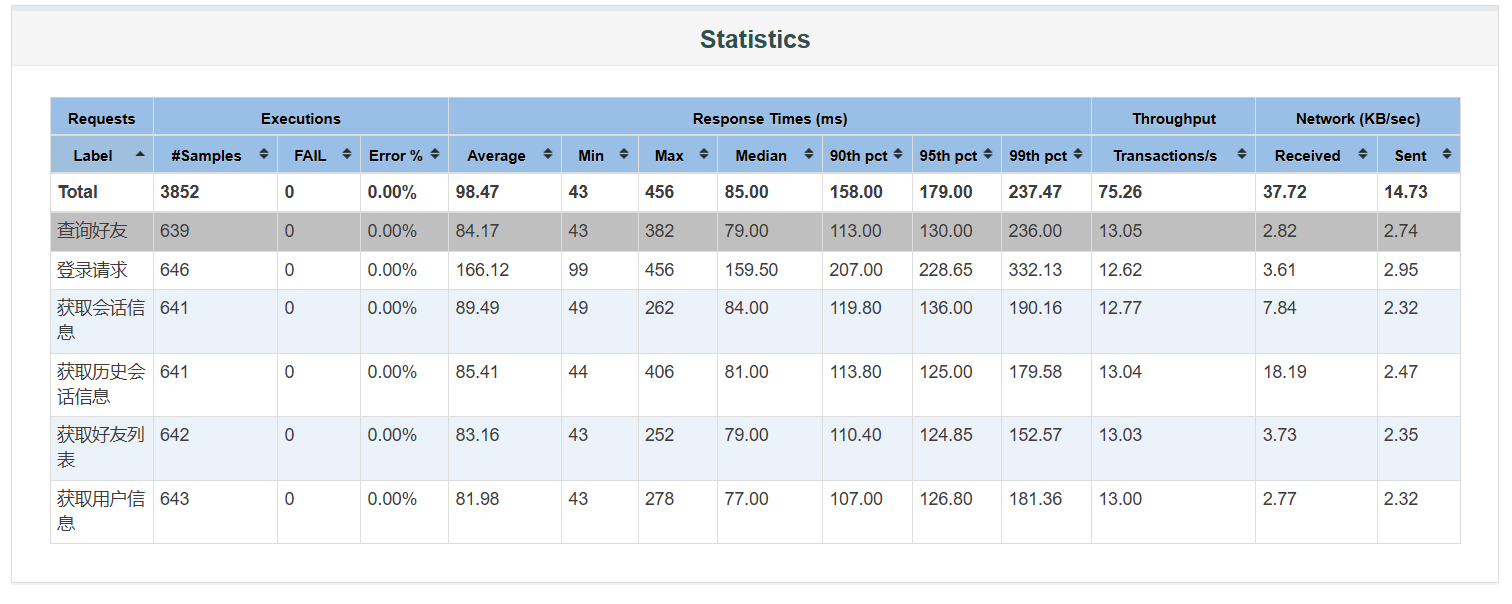Click 获取会话信息 received value 7.84
Screen dimensions: 1512x604
point(1280,308)
